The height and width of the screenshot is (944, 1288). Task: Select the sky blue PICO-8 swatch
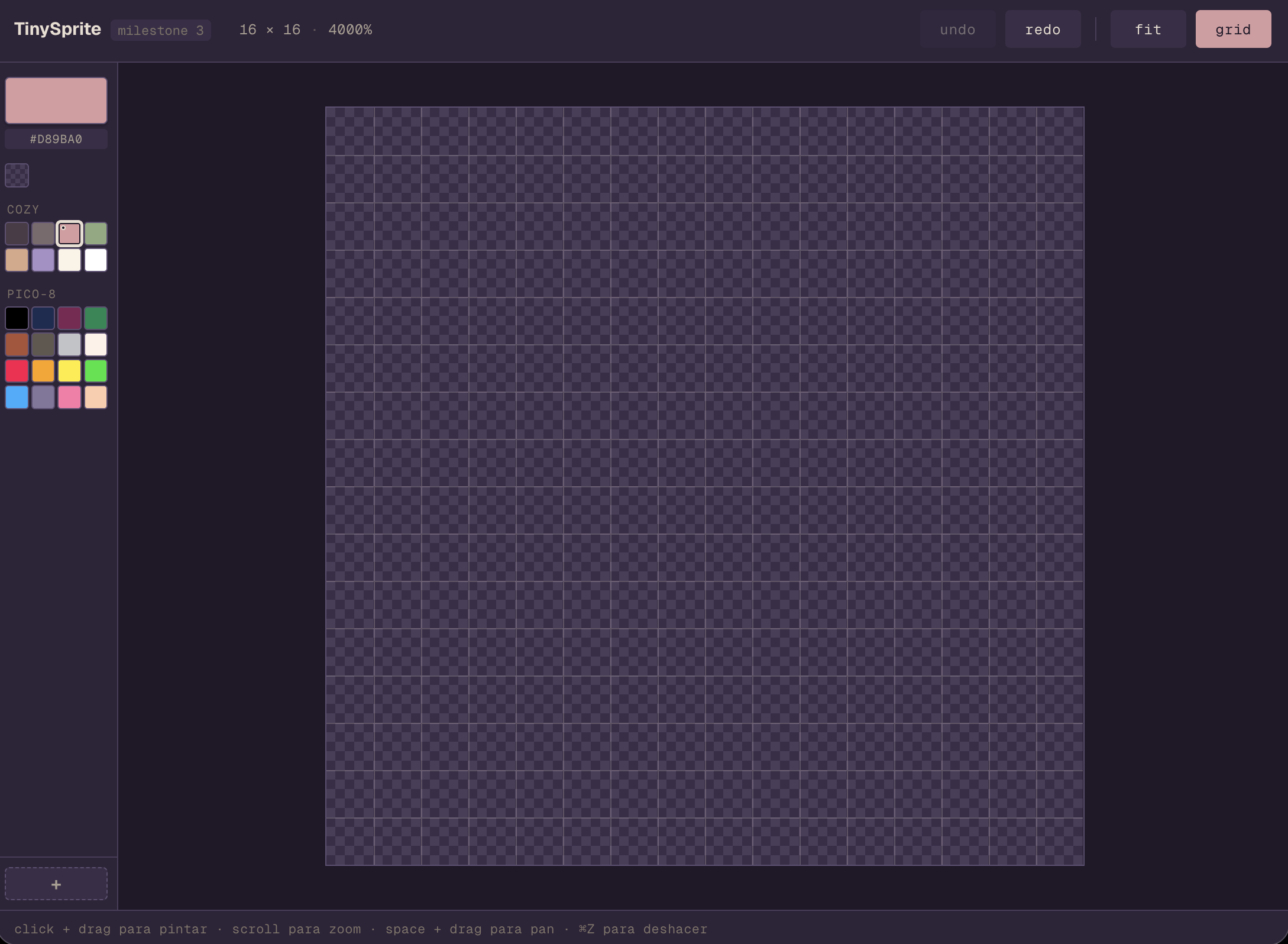[17, 397]
